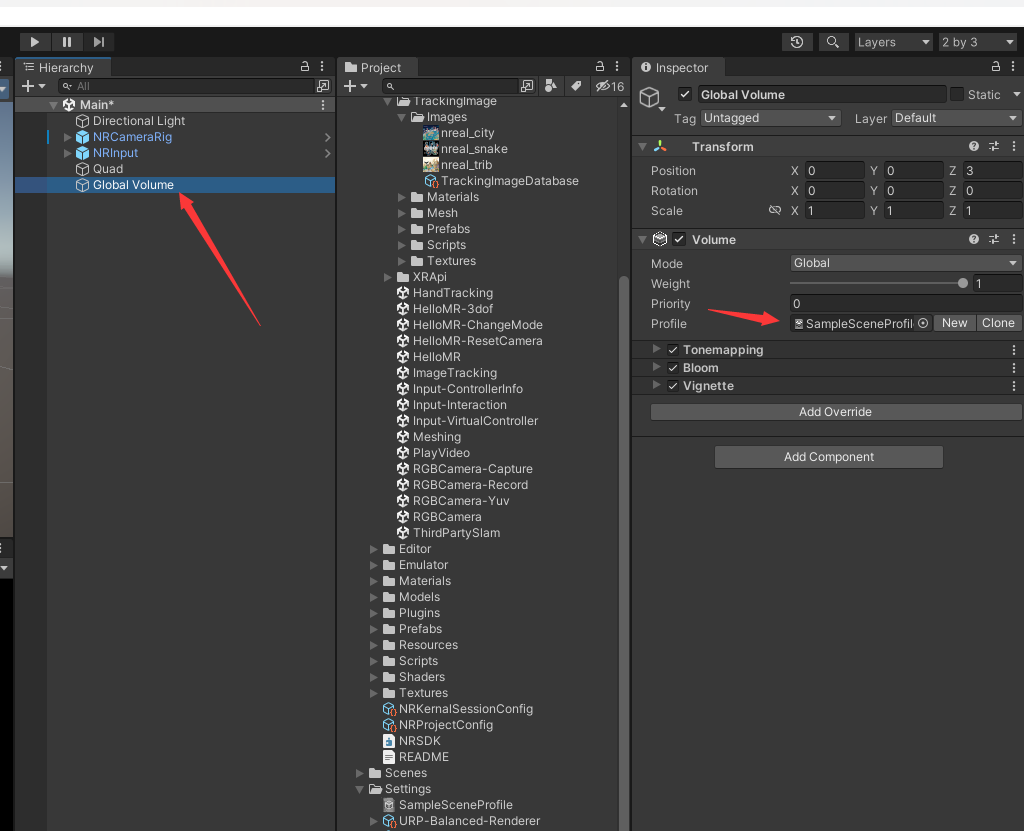This screenshot has width=1024, height=831.
Task: Toggle the Static checkbox
Action: 957,94
